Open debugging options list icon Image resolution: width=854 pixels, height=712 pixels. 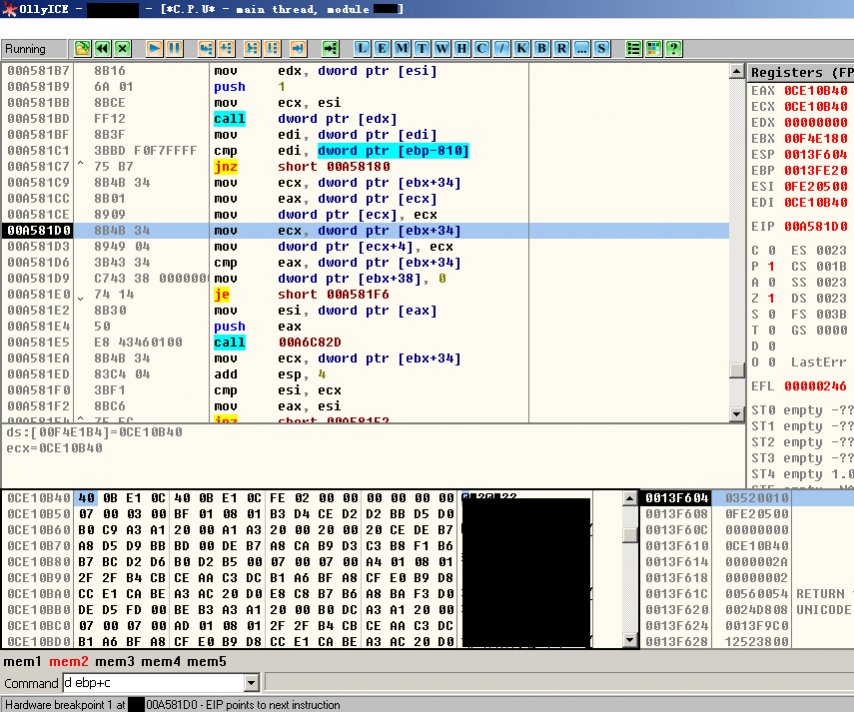coord(633,49)
